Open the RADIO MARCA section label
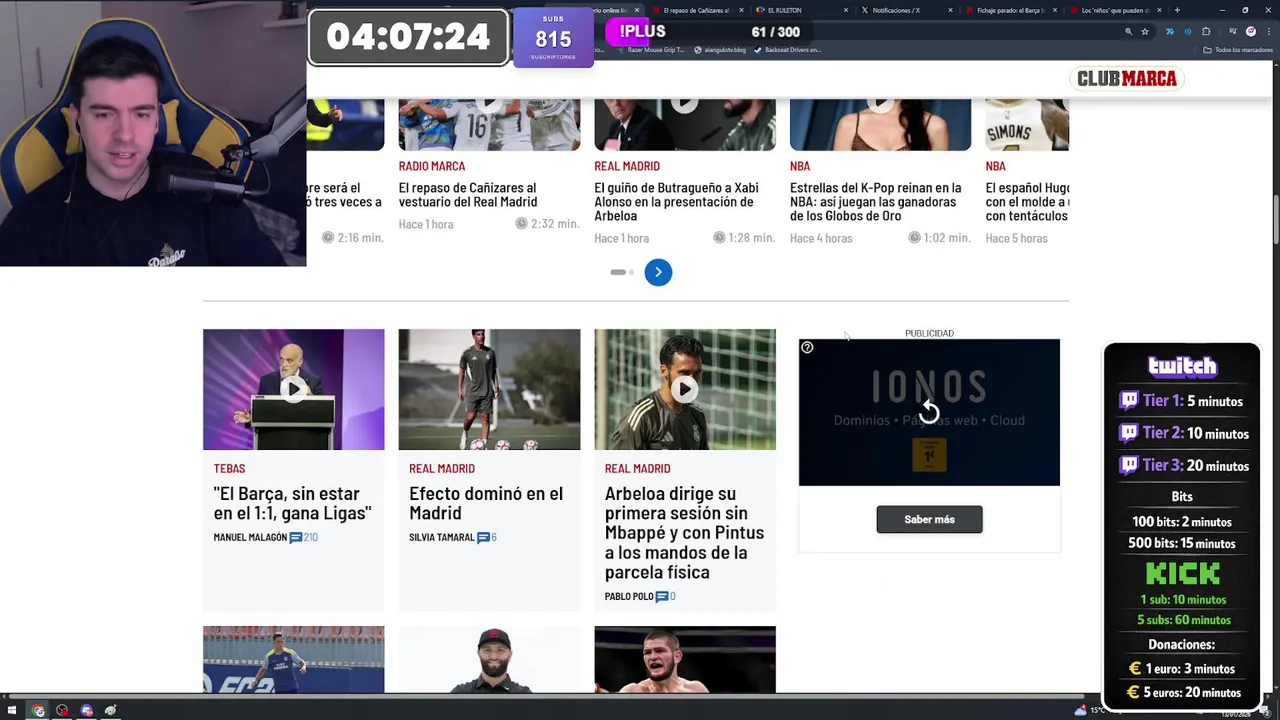 coord(432,166)
